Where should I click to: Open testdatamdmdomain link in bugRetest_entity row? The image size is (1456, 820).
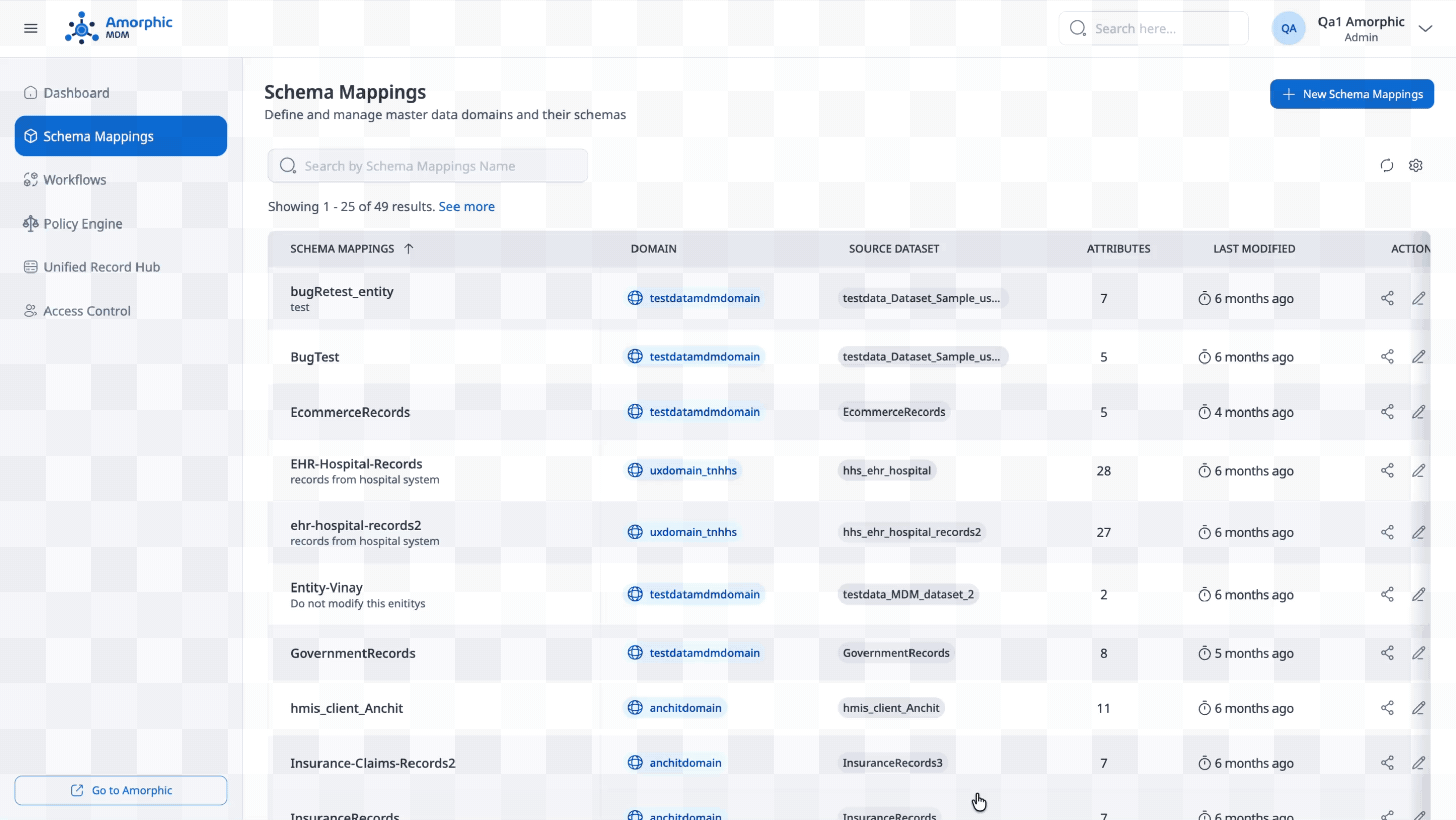694,298
